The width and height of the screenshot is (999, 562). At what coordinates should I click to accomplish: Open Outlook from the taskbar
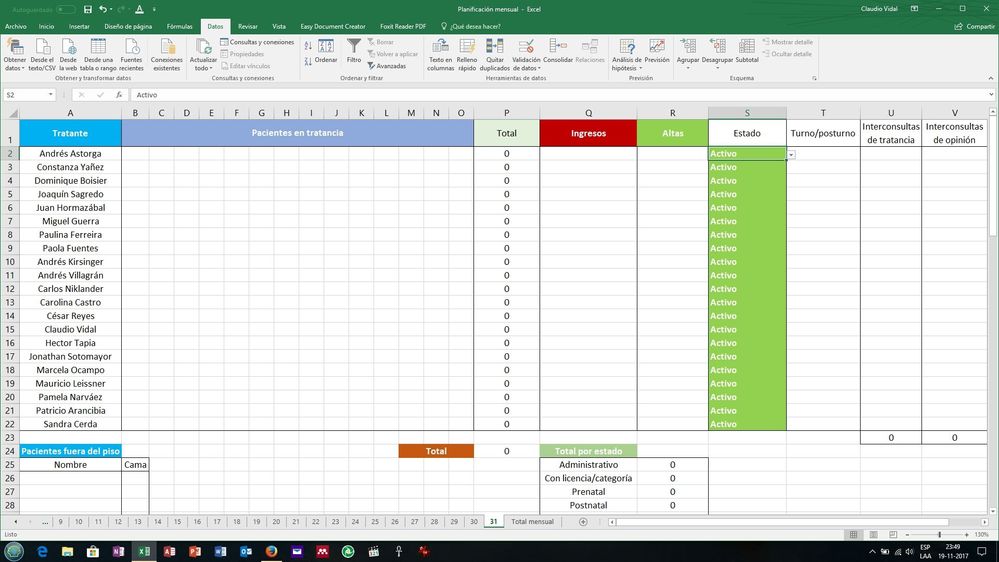pyautogui.click(x=246, y=551)
